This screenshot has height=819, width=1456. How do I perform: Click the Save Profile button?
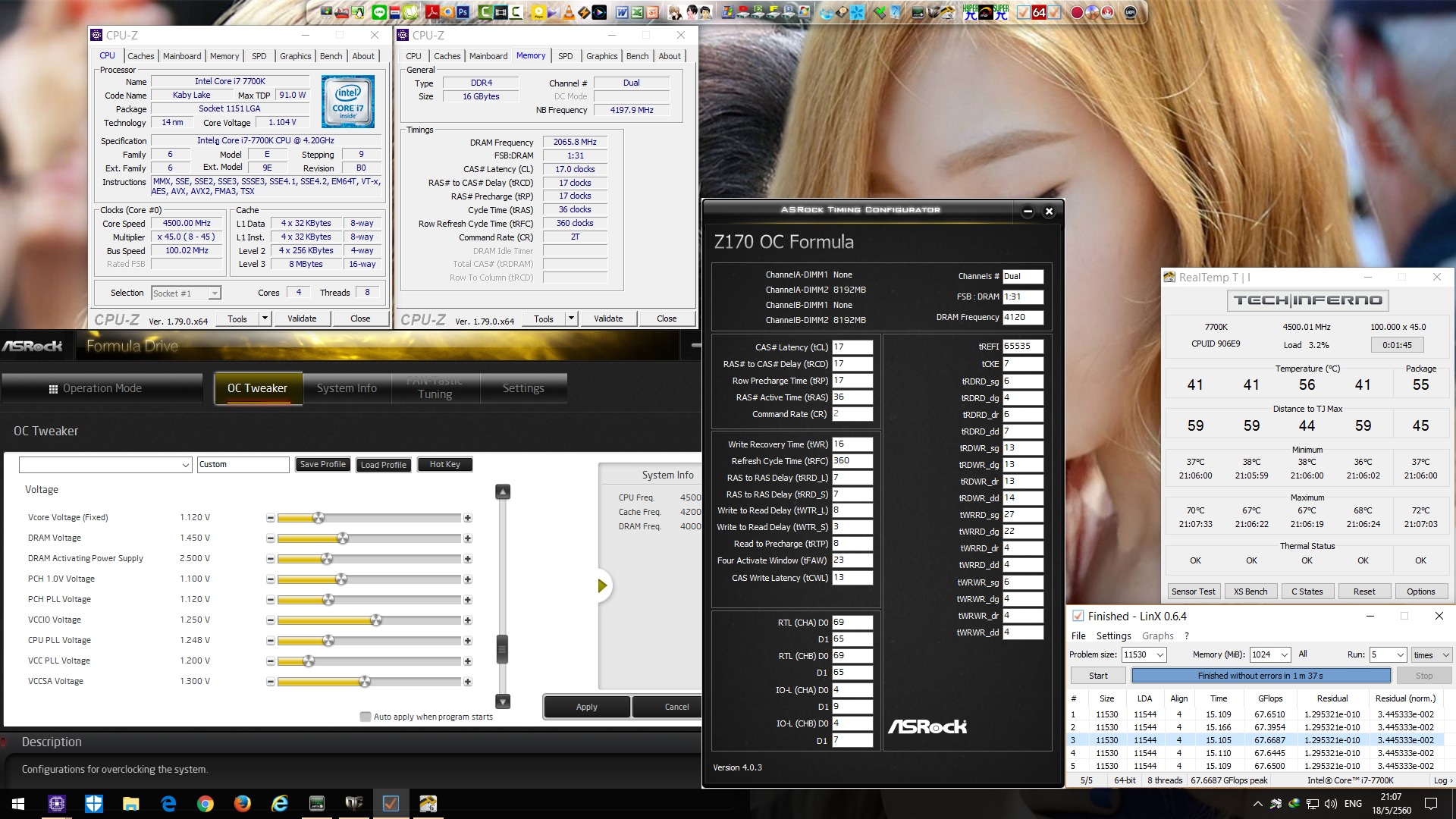(322, 464)
